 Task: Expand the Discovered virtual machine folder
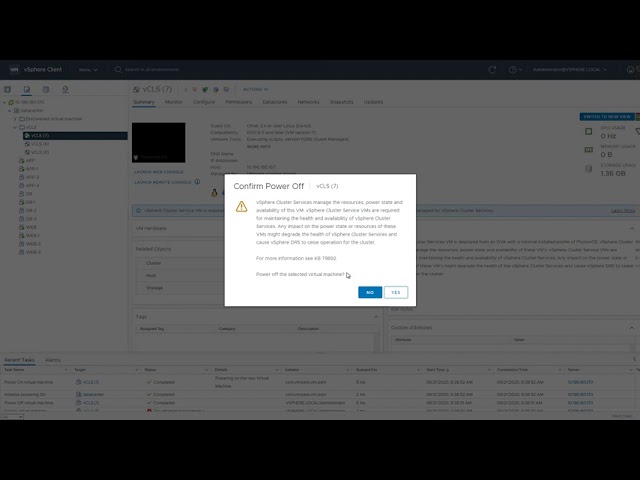click(x=15, y=119)
